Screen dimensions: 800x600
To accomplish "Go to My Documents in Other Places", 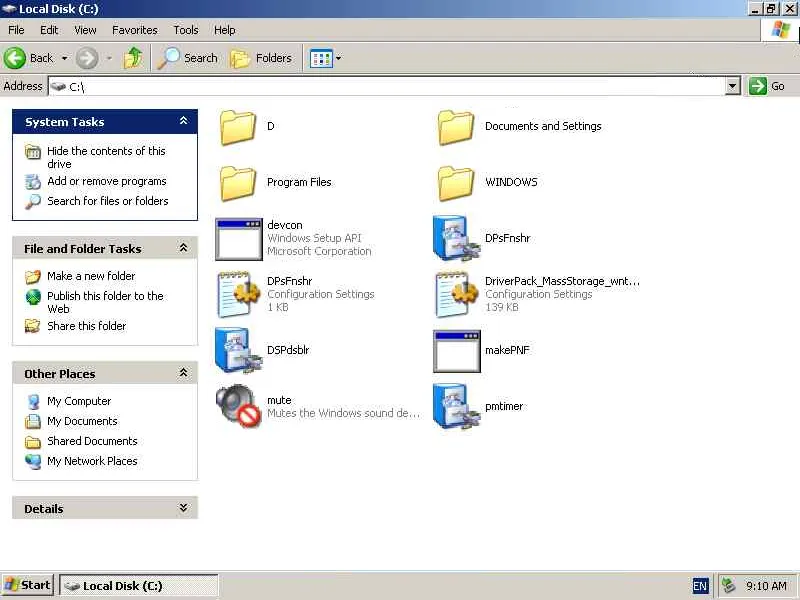I will tap(82, 421).
